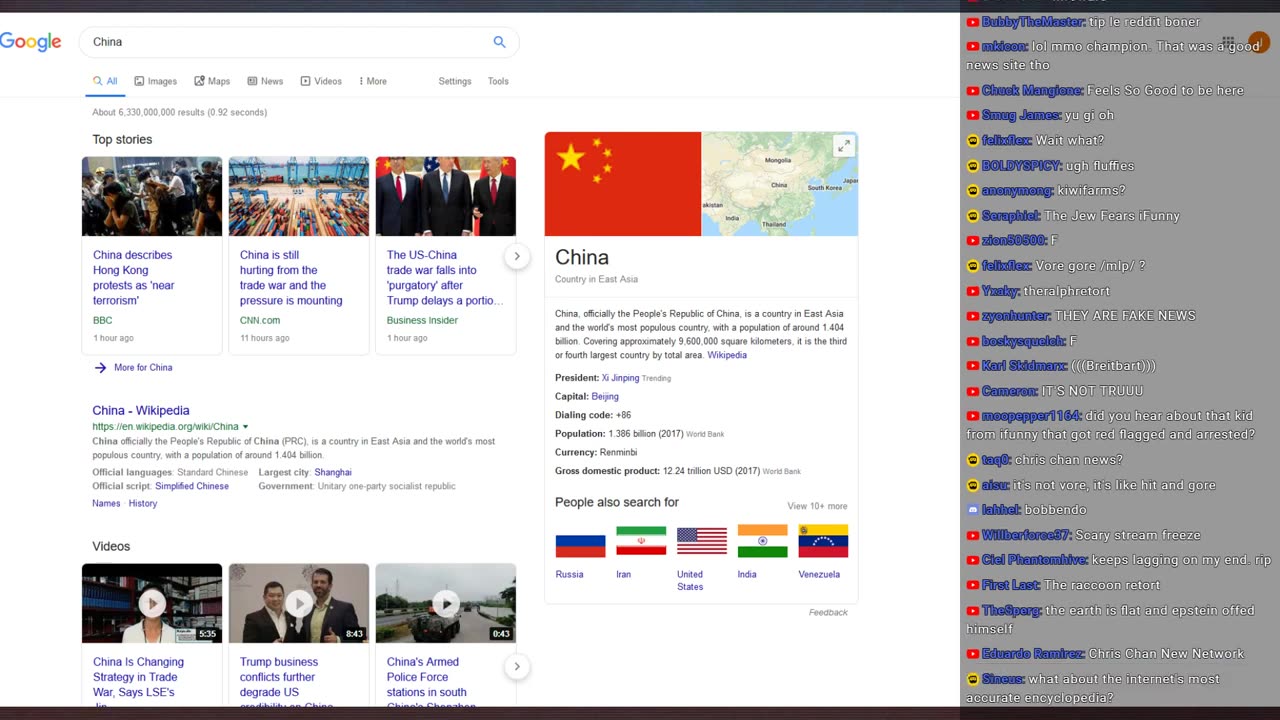Click the Iran flag icon
This screenshot has width=1280, height=720.
coord(641,541)
